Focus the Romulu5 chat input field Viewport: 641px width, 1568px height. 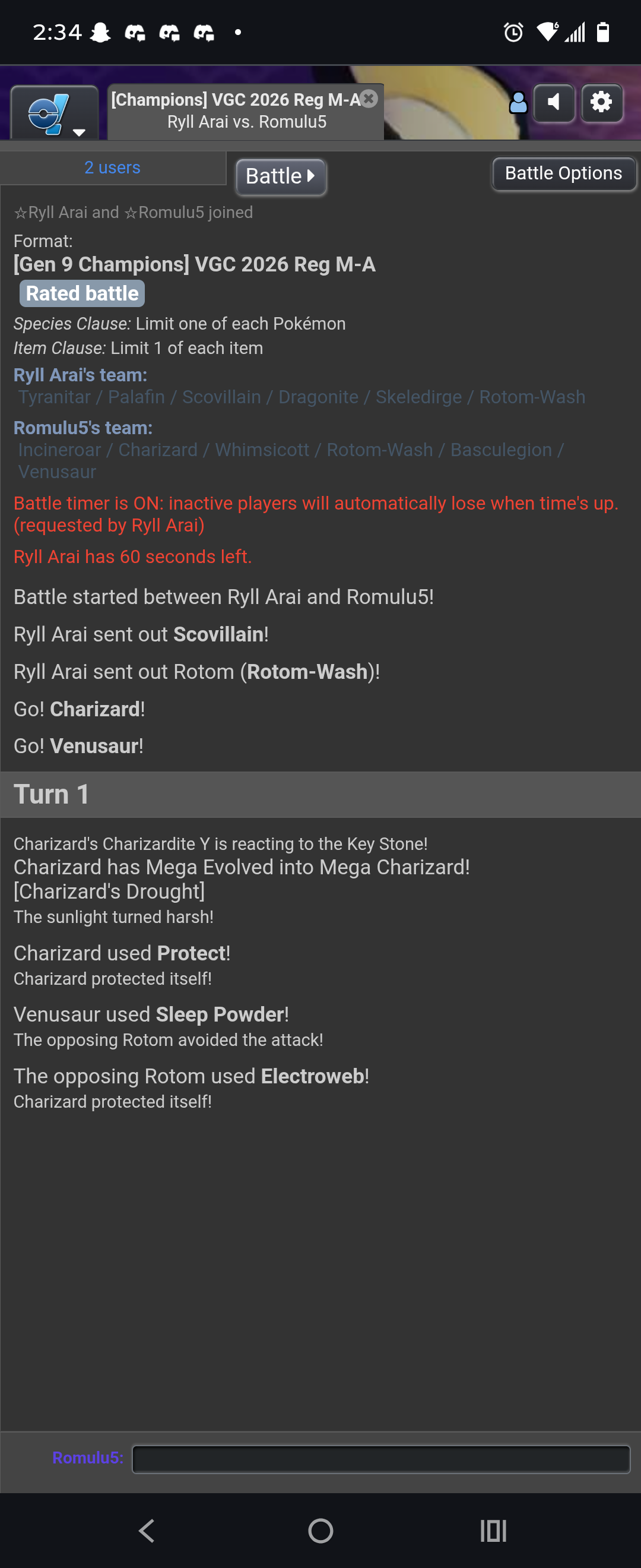click(380, 1459)
